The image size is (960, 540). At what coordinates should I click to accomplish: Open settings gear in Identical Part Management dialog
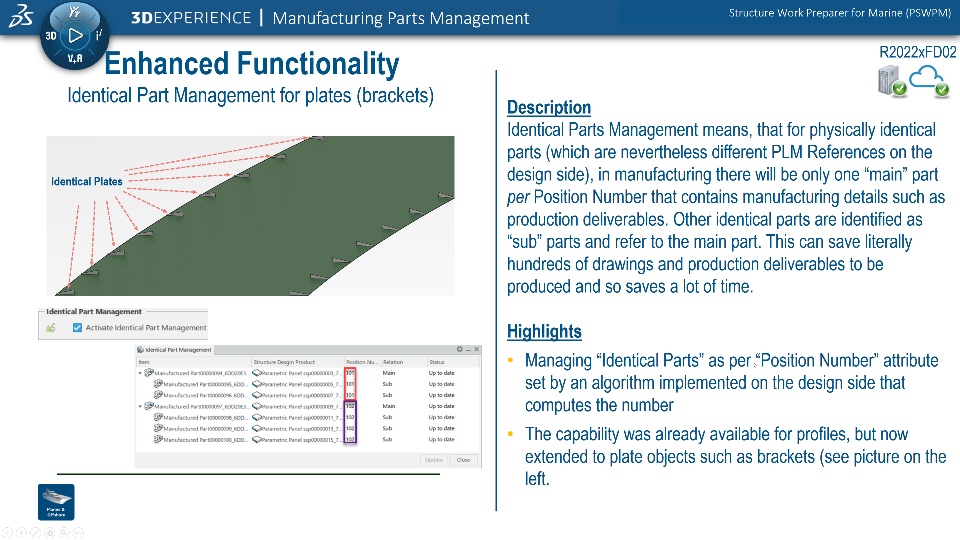[x=459, y=349]
